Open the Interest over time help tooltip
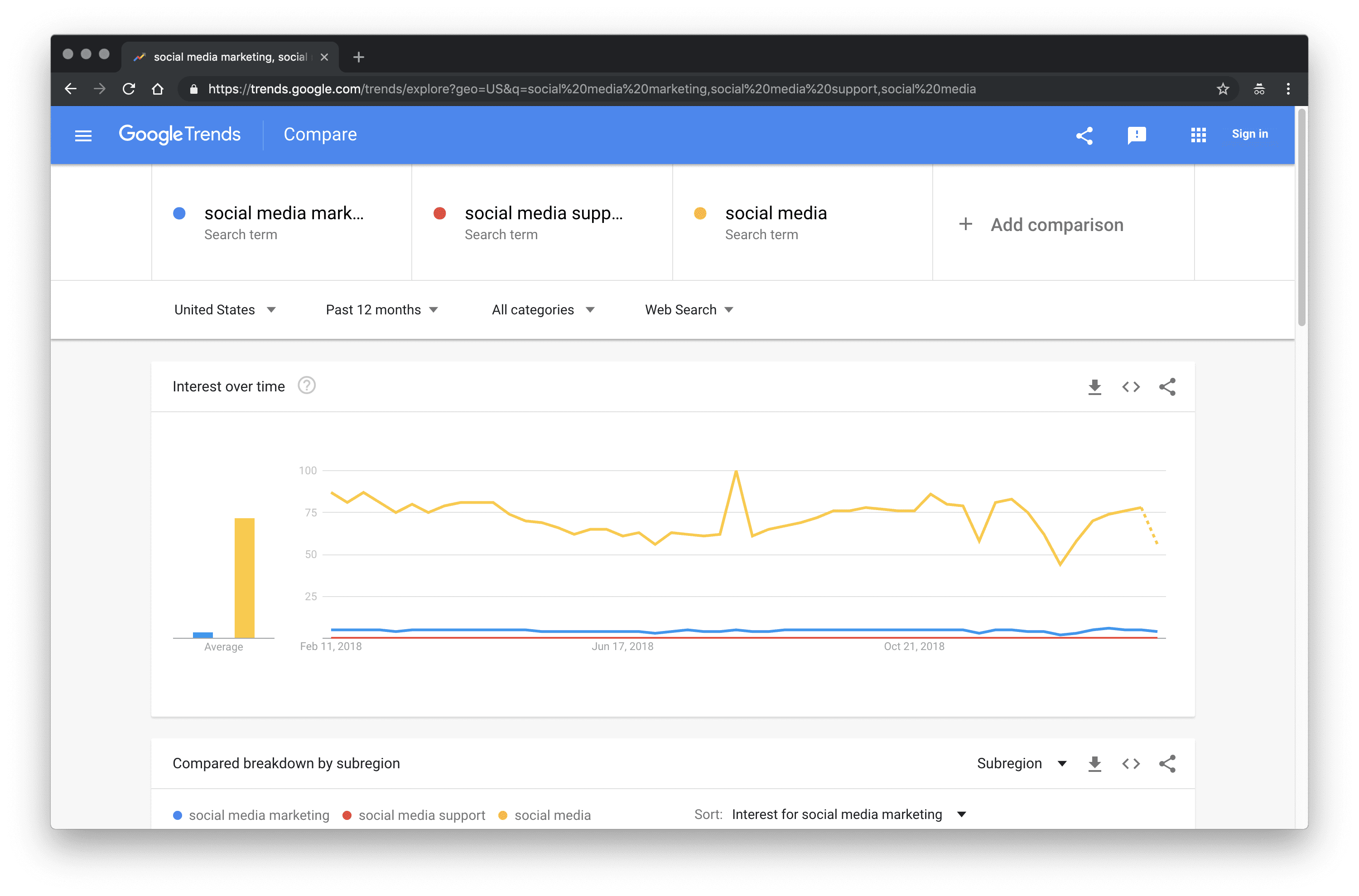This screenshot has height=896, width=1359. tap(307, 385)
